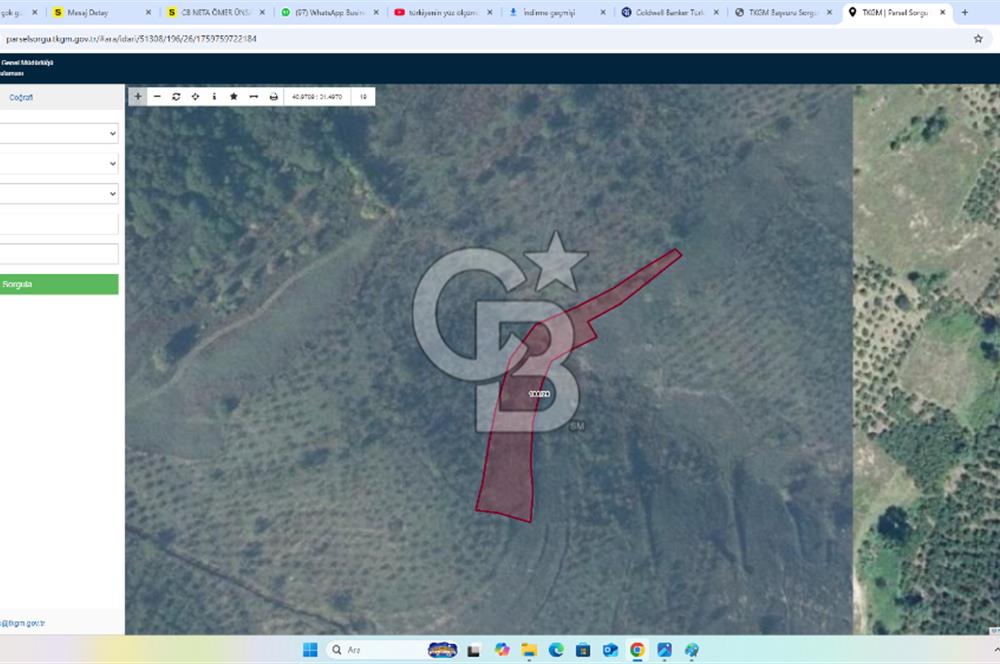Click the tkgm.gov.tr email link
Screen dimensions: 1000x664
pyautogui.click(x=23, y=623)
